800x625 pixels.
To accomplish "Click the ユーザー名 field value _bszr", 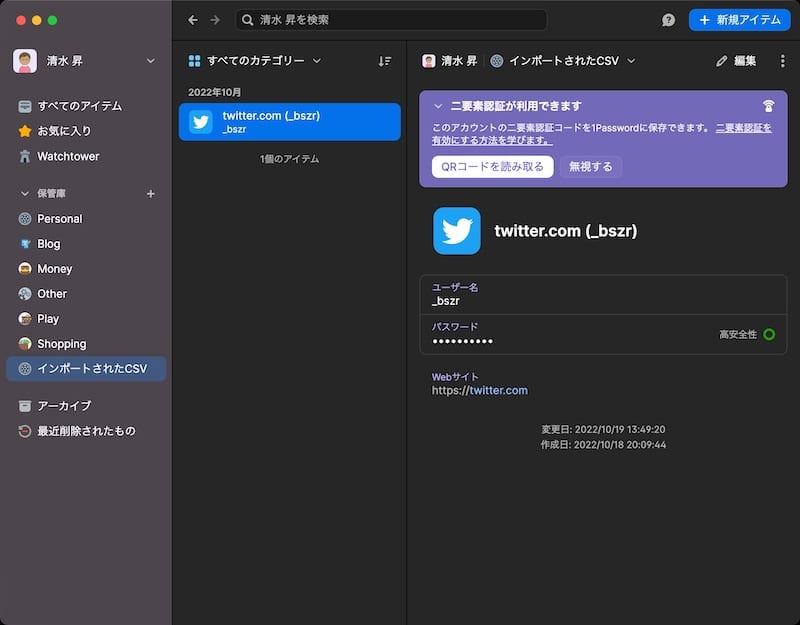I will coord(445,302).
